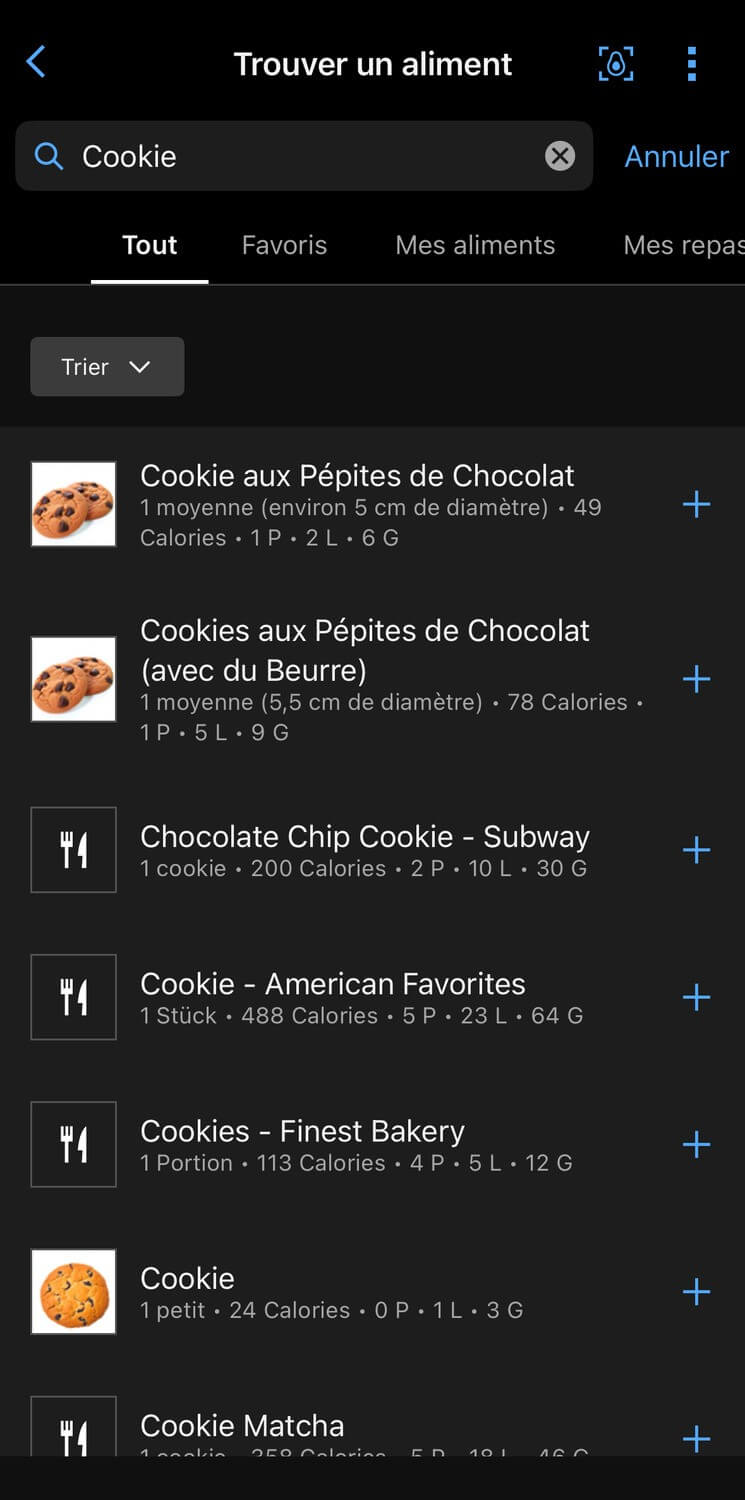Switch to the Favoris tab

tap(284, 246)
